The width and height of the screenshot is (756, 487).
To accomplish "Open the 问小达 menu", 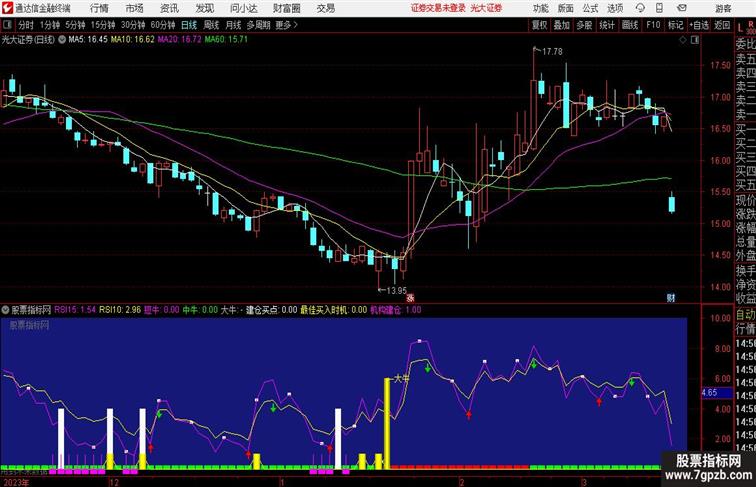I will 243,8.
